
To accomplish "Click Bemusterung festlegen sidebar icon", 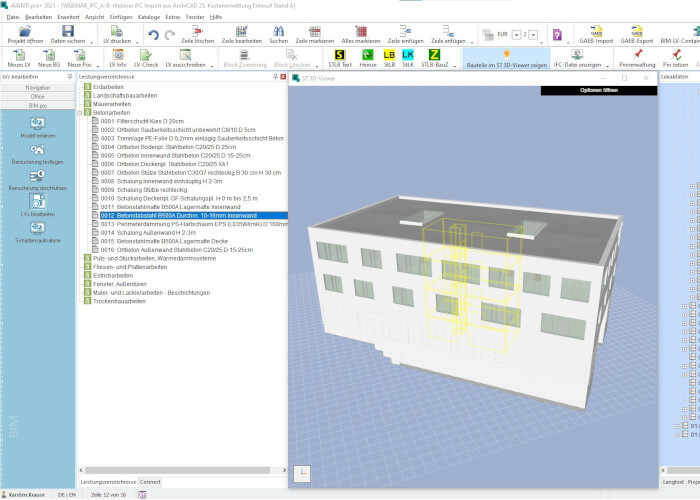I will coord(38,150).
